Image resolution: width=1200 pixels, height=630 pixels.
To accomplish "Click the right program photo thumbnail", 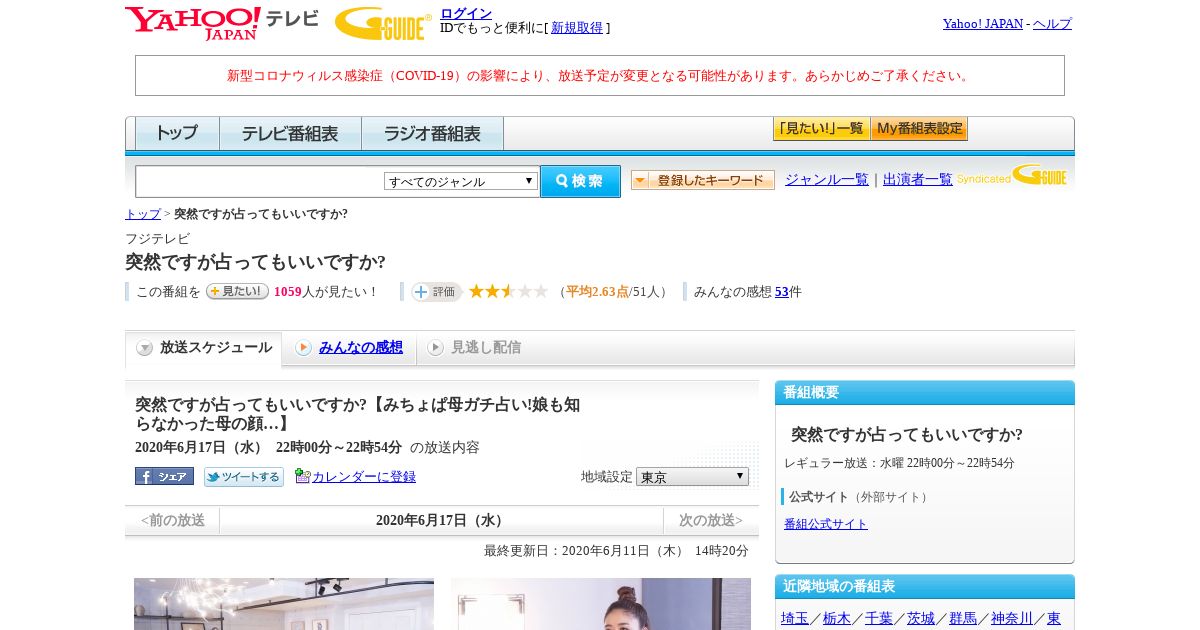I will point(601,604).
